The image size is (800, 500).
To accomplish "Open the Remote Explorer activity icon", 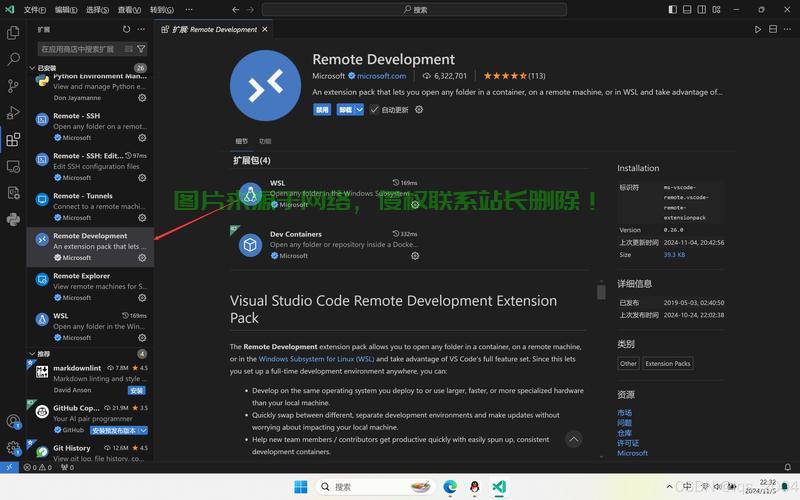I will pyautogui.click(x=13, y=166).
